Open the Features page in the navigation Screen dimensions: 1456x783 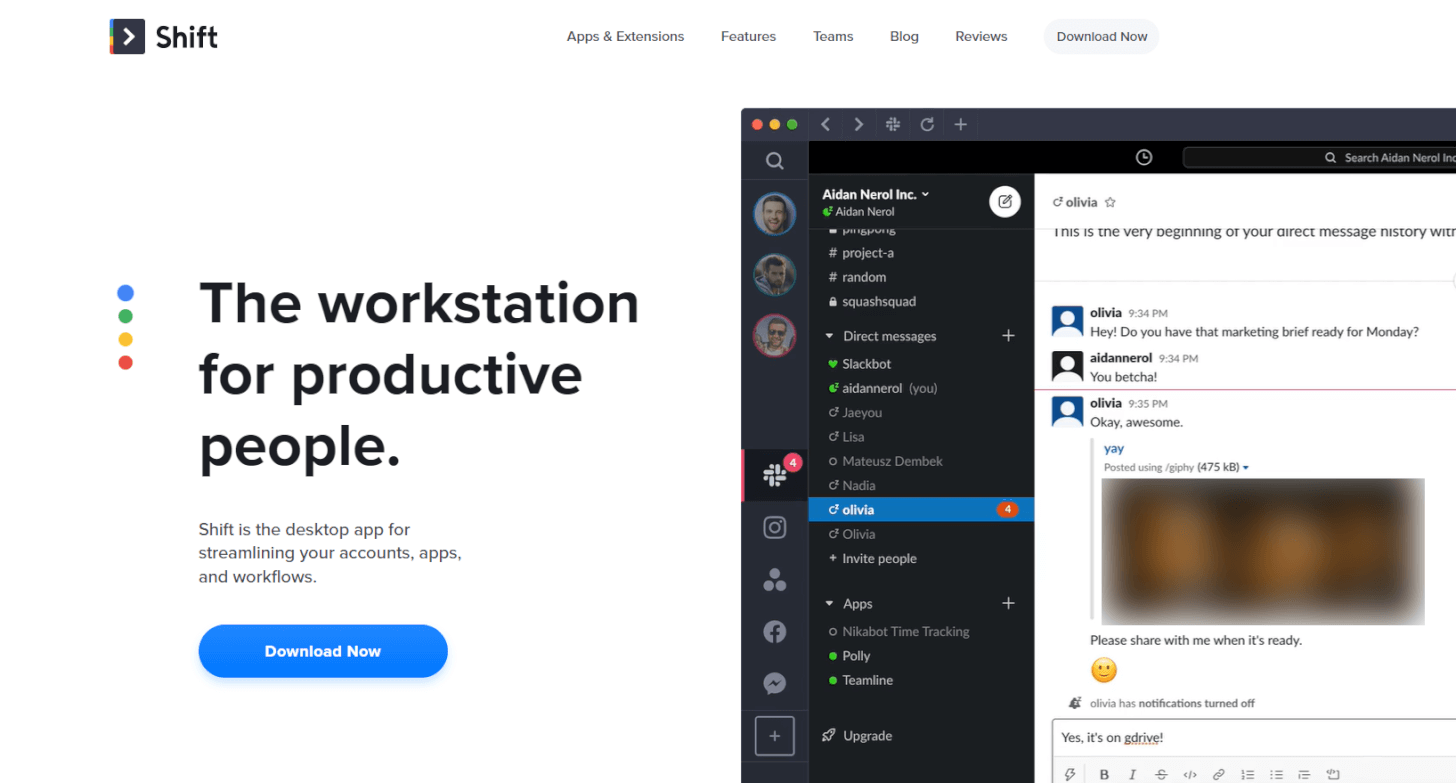click(x=748, y=36)
